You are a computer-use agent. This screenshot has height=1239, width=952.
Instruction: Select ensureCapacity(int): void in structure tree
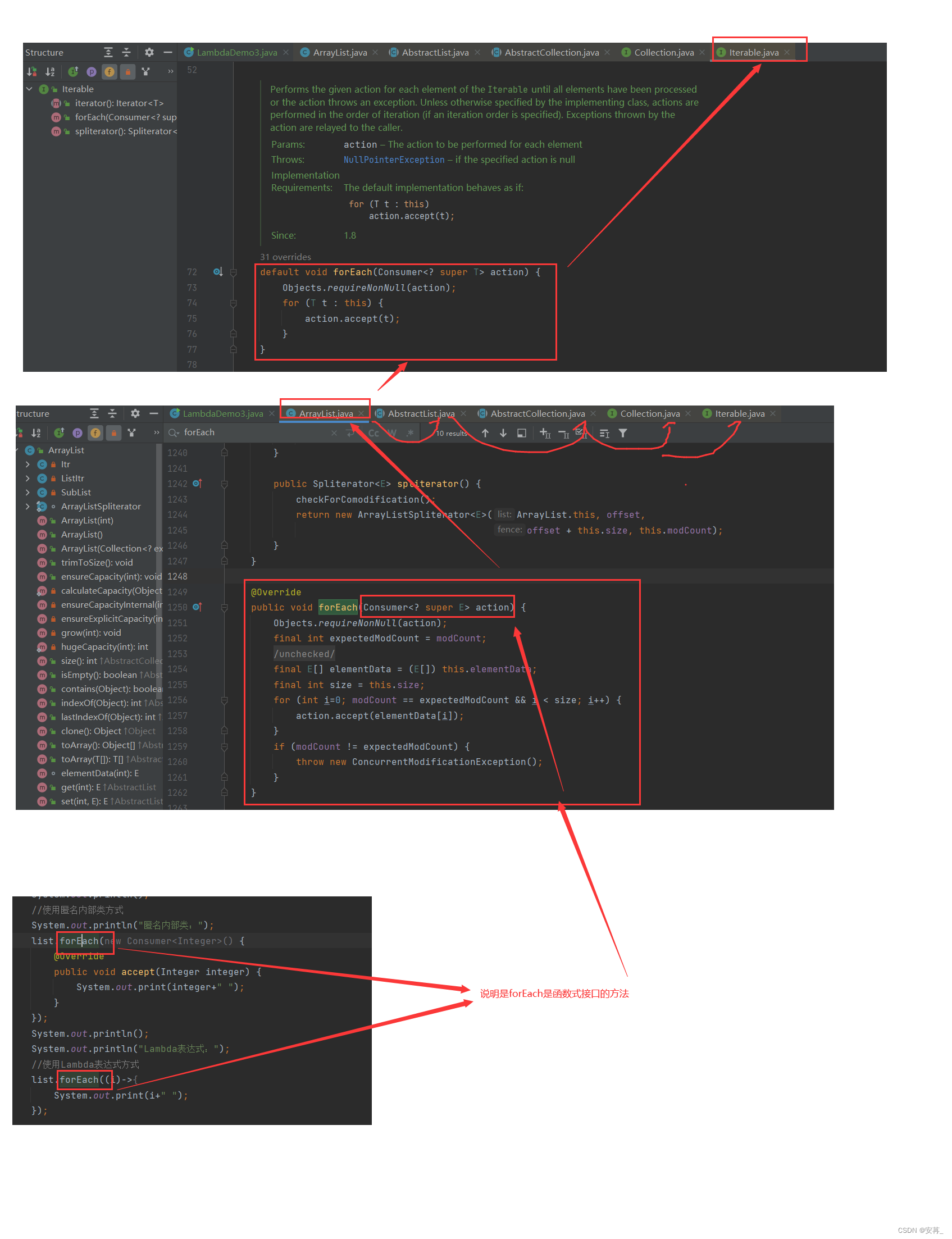(x=100, y=577)
